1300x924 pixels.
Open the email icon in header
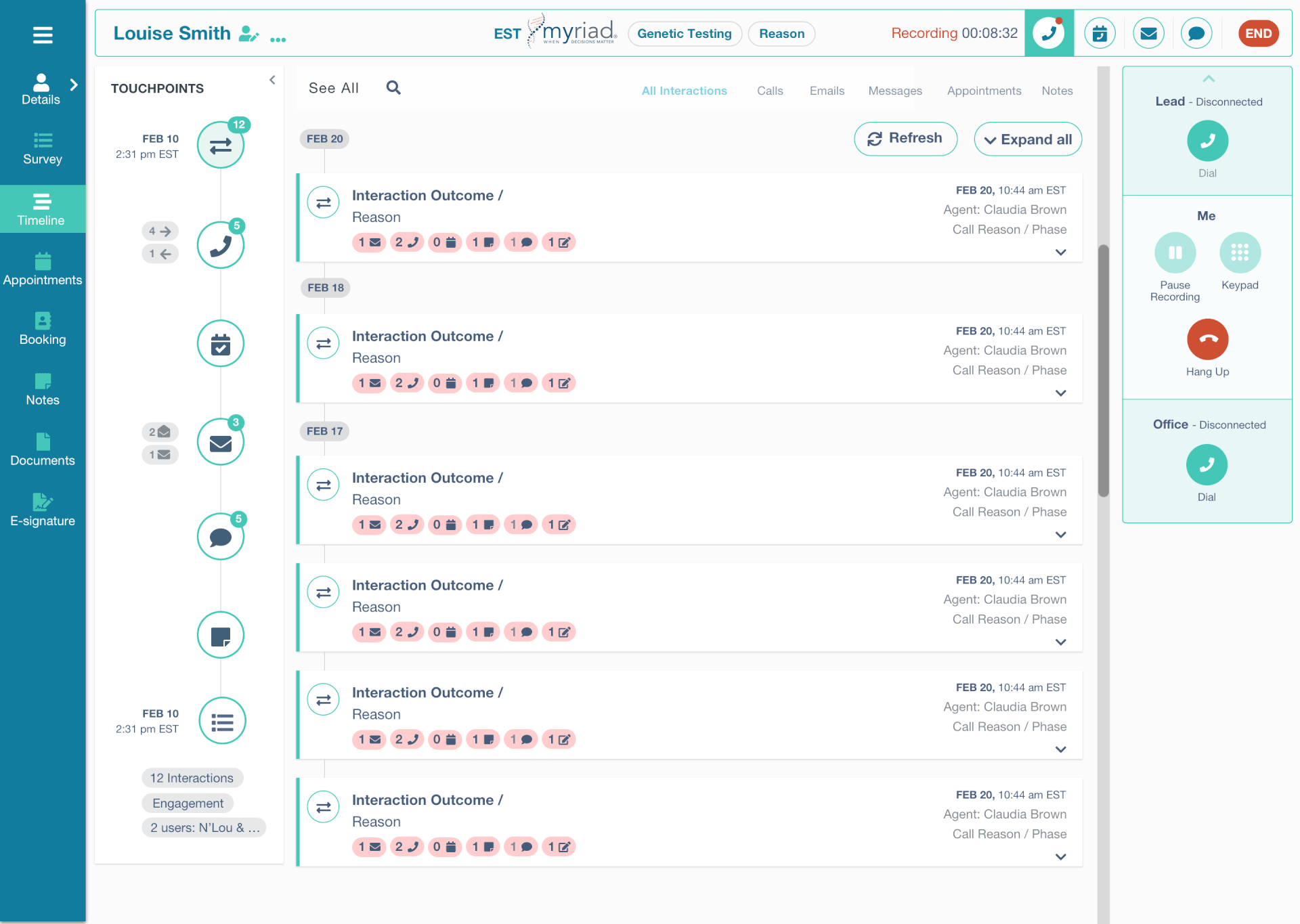pyautogui.click(x=1148, y=33)
